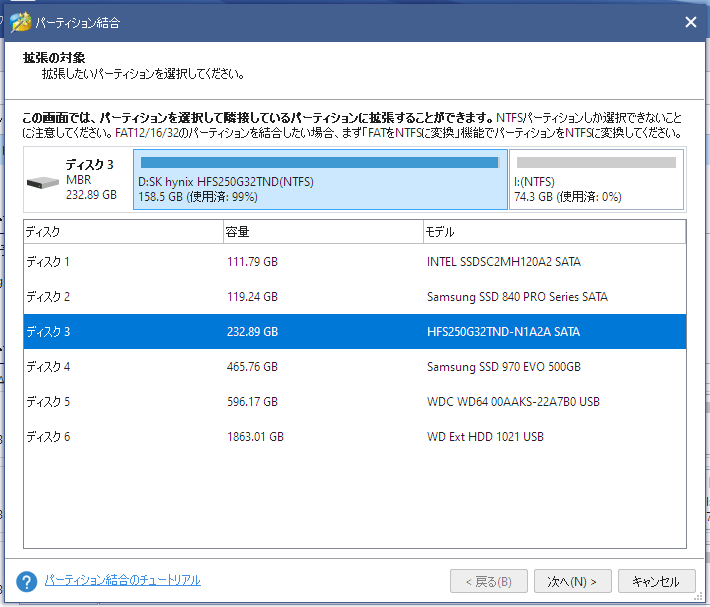The height and width of the screenshot is (607, 710).
Task: Select the D:SK hynix HFS250G32TND partition block
Action: click(x=320, y=180)
